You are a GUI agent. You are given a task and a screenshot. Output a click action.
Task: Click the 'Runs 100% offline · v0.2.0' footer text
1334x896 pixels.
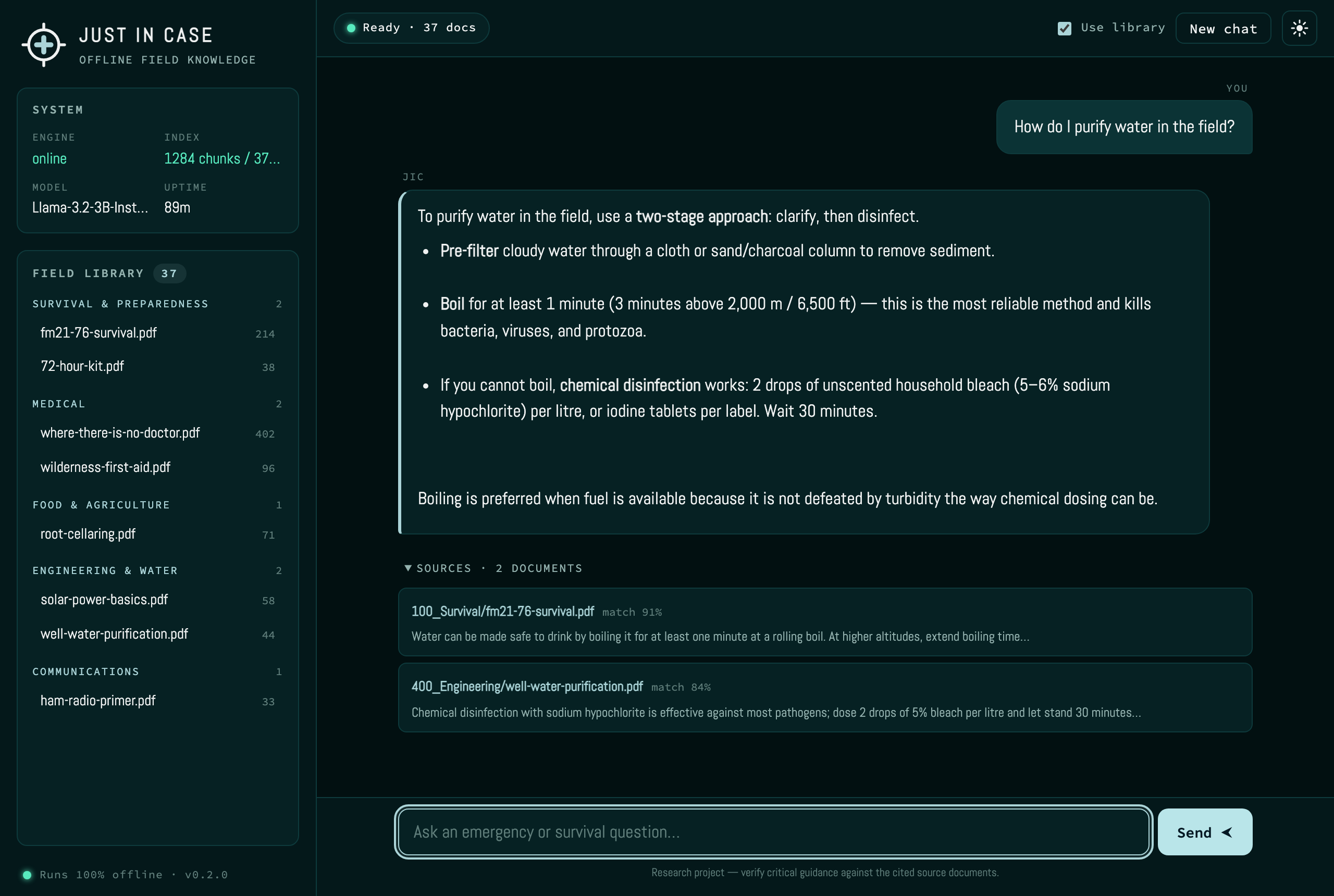click(x=134, y=875)
